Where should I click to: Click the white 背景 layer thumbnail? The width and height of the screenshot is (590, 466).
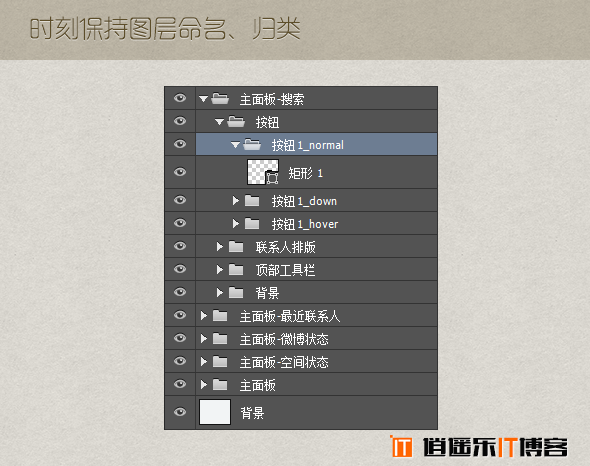click(x=215, y=412)
